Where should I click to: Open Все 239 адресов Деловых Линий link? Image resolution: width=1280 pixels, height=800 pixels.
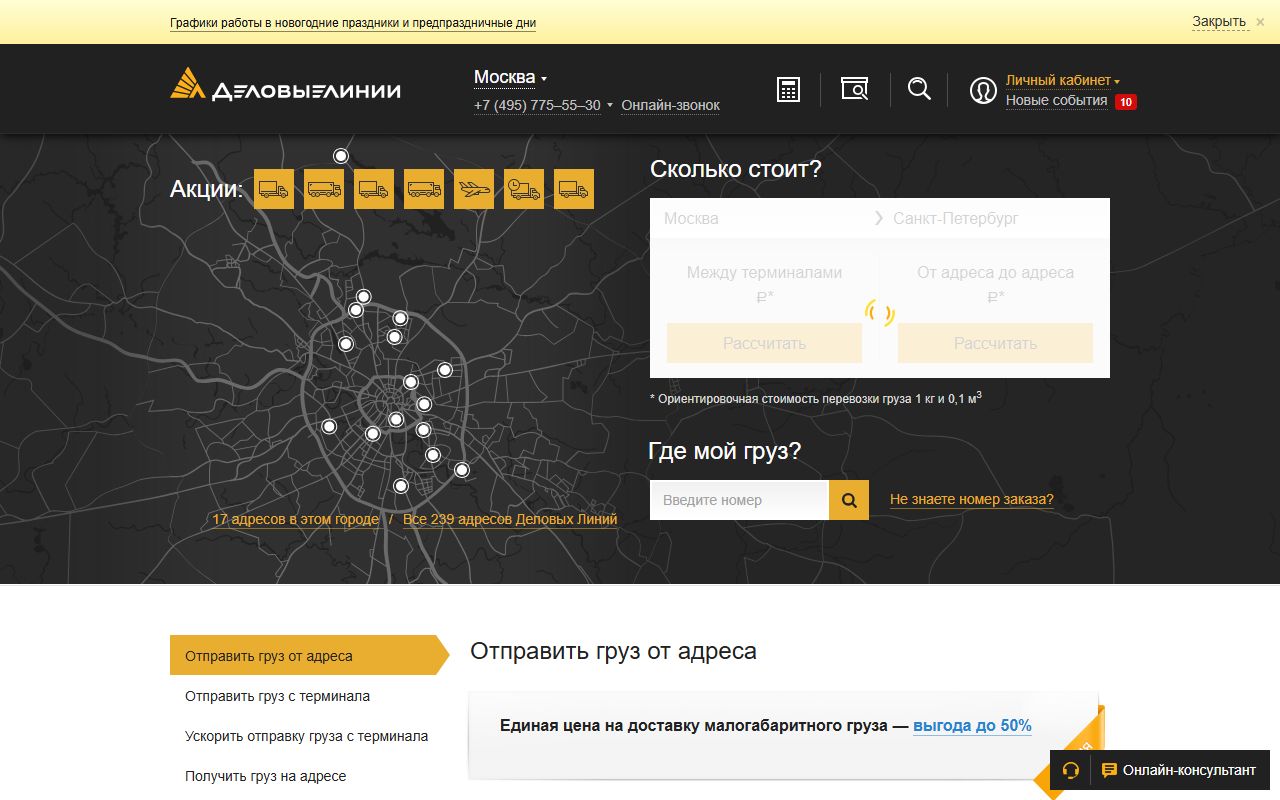tap(510, 520)
